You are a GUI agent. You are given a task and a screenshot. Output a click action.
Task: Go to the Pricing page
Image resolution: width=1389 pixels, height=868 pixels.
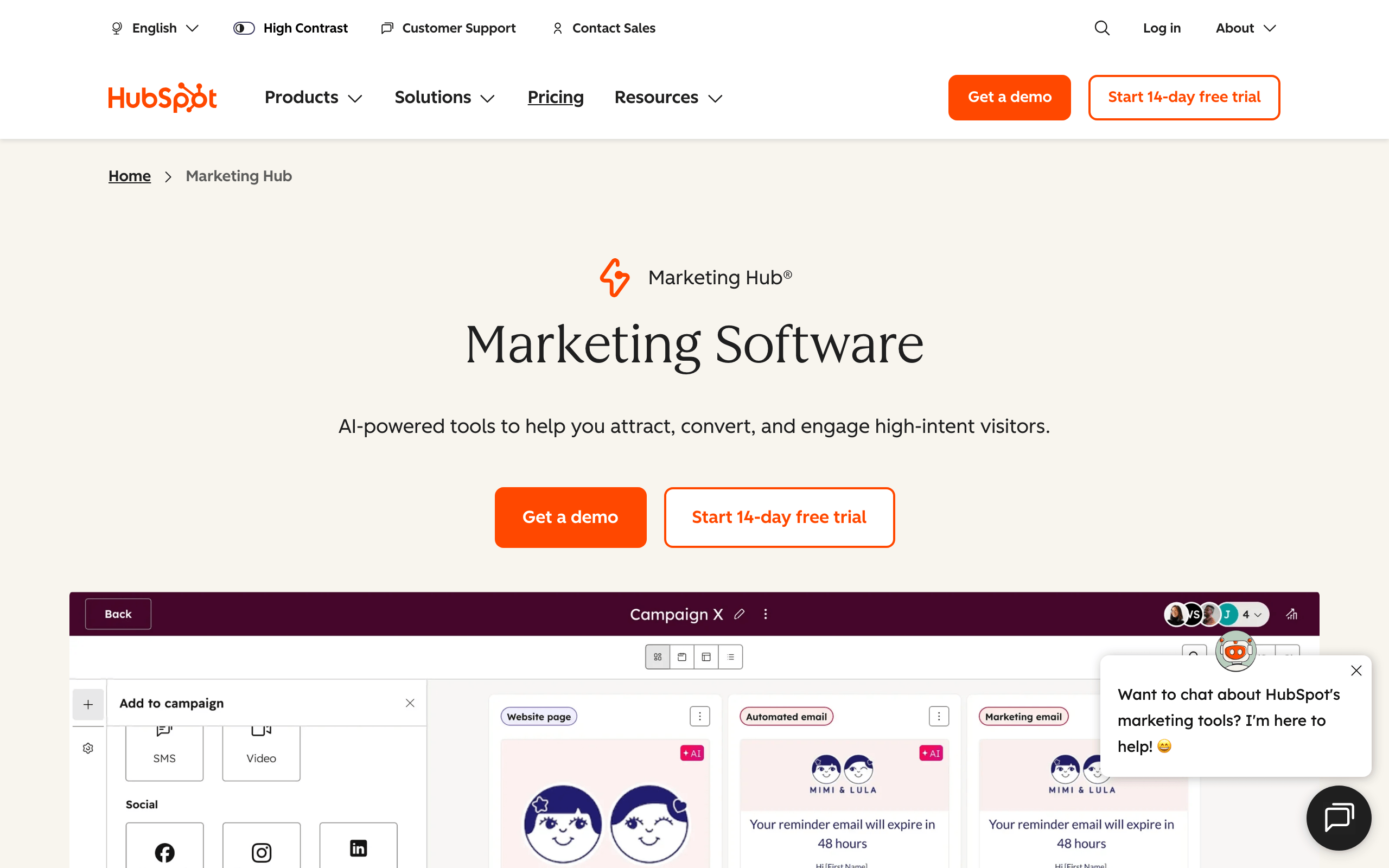click(x=555, y=98)
